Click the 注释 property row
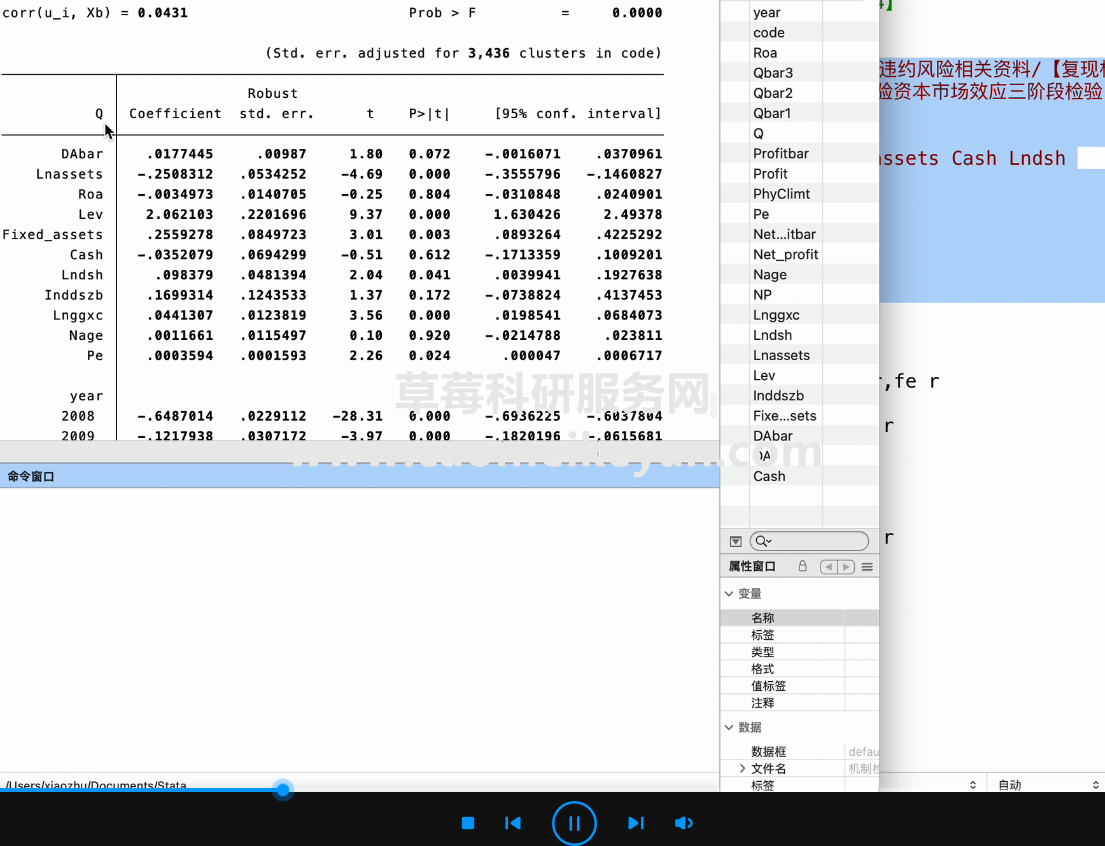The width and height of the screenshot is (1105, 846). coord(799,703)
